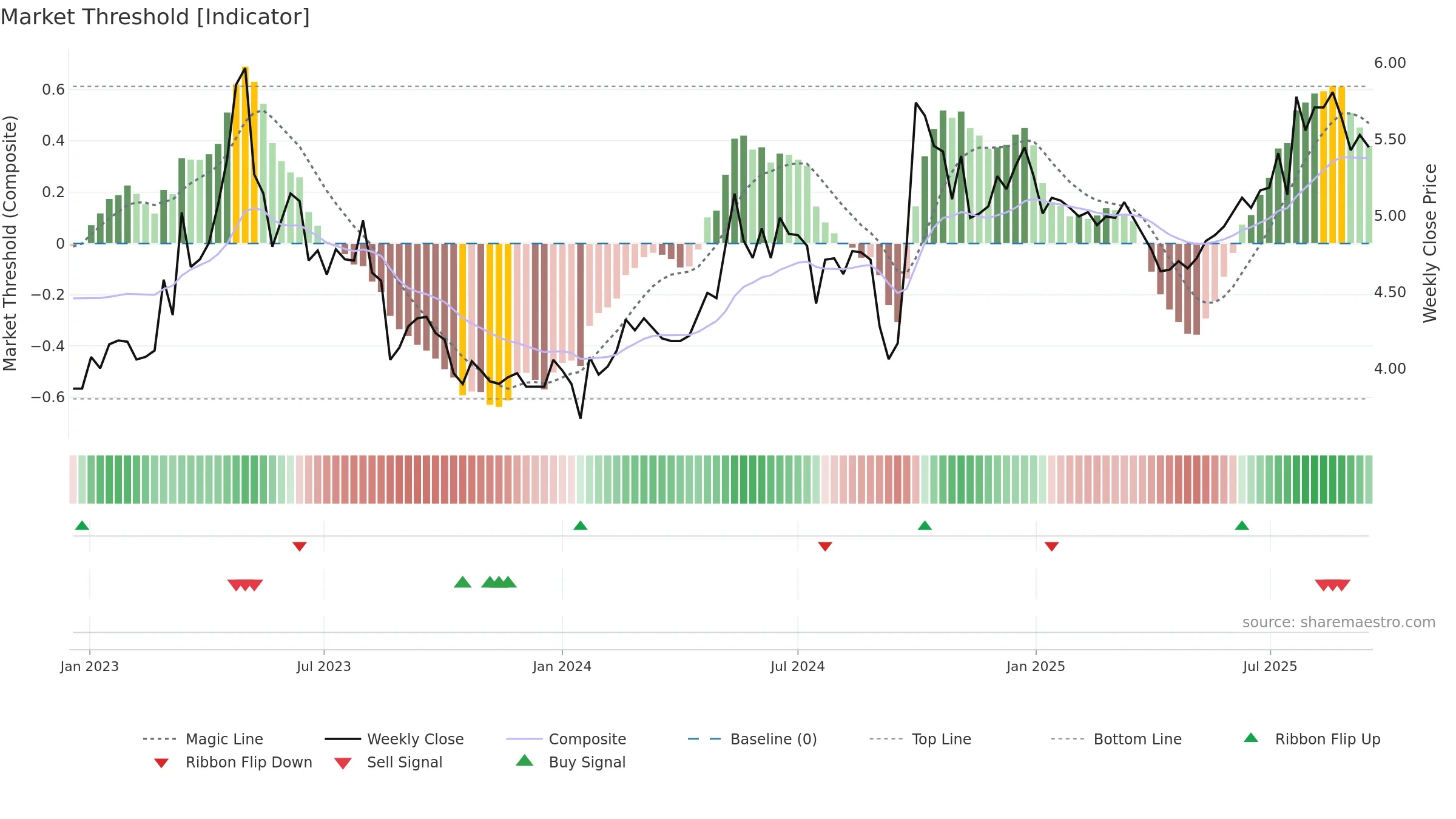1456x819 pixels.
Task: Click the 4.00 tick on right price axis
Action: (1390, 369)
